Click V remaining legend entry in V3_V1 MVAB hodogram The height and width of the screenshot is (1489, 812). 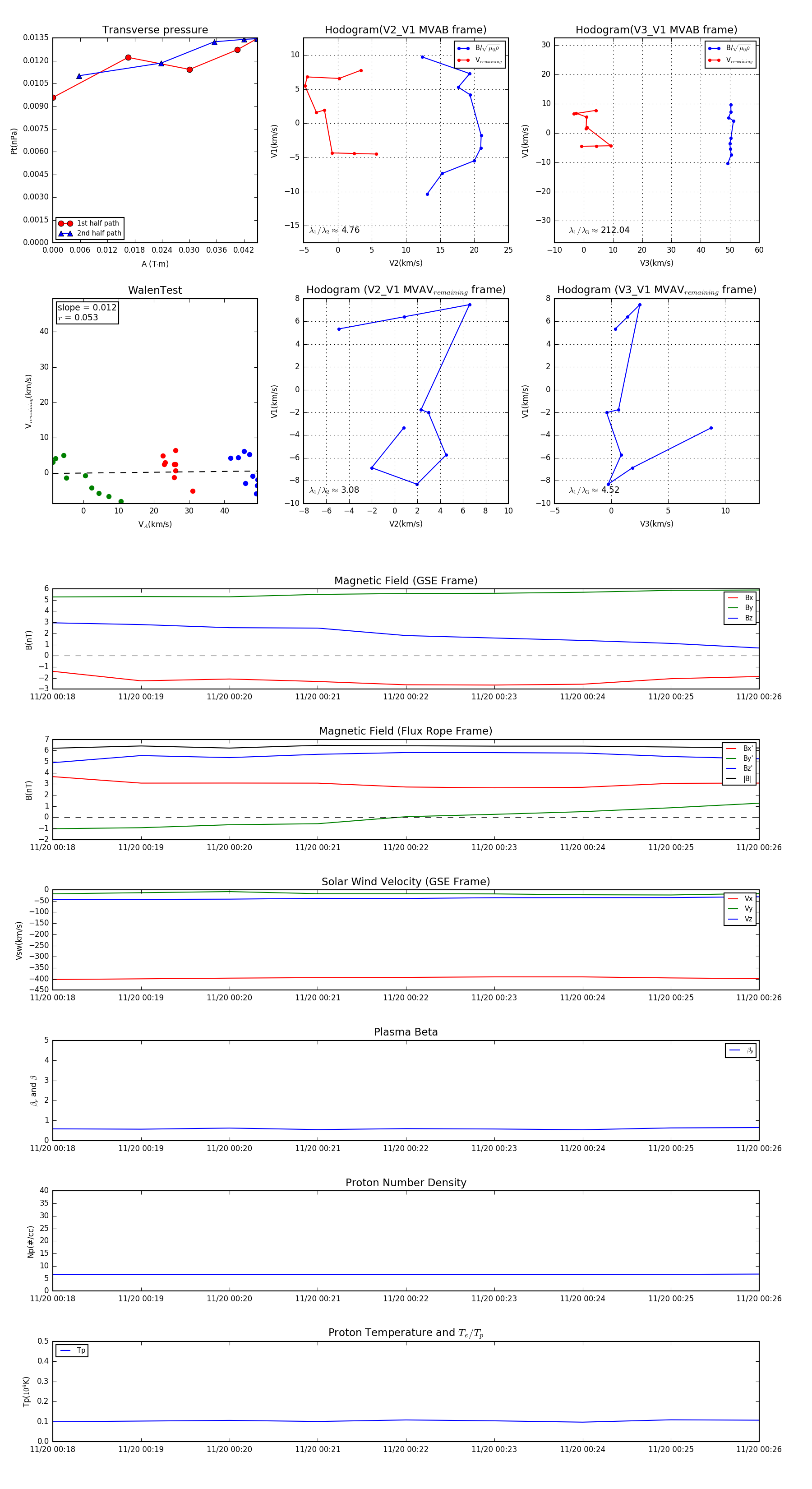(730, 60)
